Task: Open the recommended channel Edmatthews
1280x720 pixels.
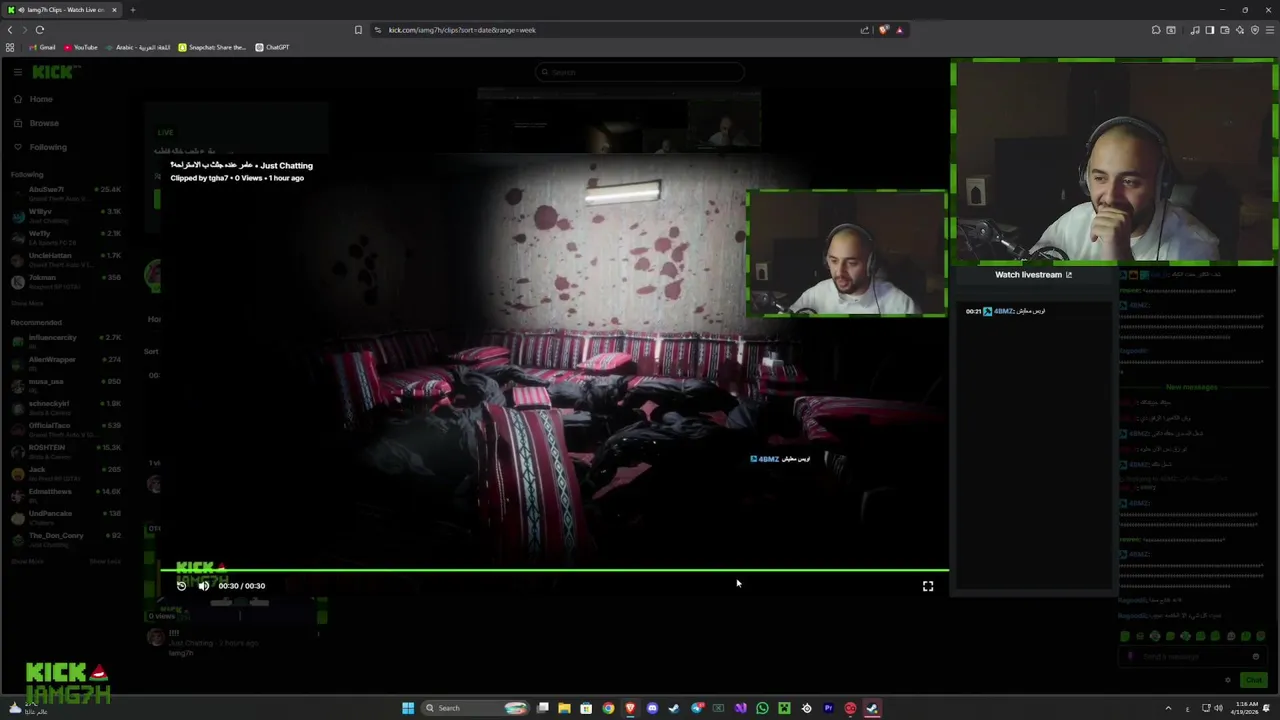Action: coord(66,495)
